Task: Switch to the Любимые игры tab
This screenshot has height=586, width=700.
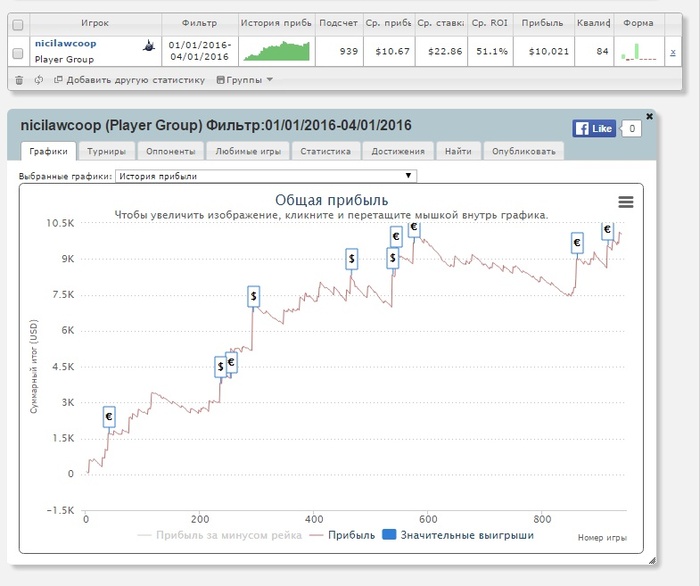Action: 248,151
